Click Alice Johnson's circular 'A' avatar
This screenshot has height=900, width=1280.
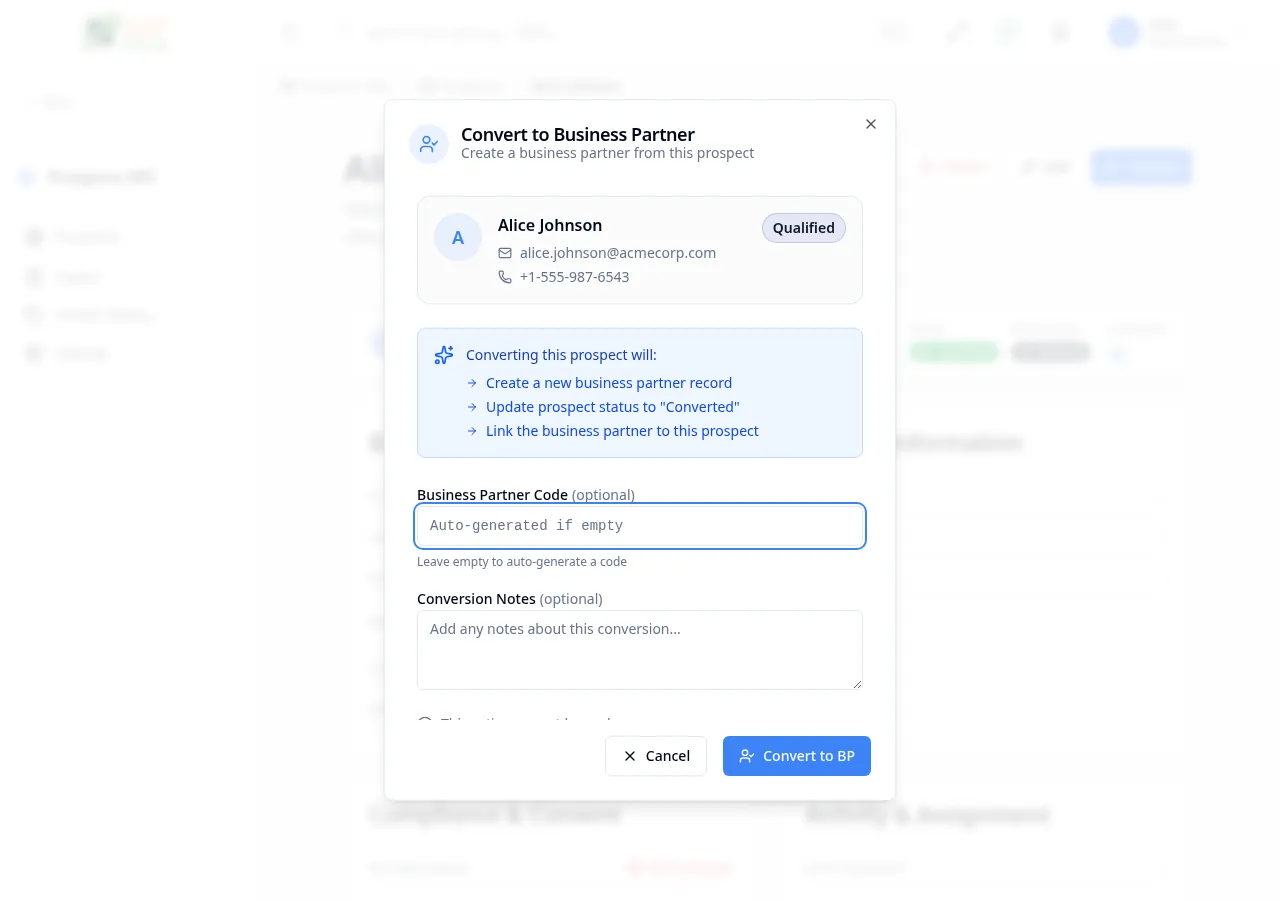tap(458, 237)
